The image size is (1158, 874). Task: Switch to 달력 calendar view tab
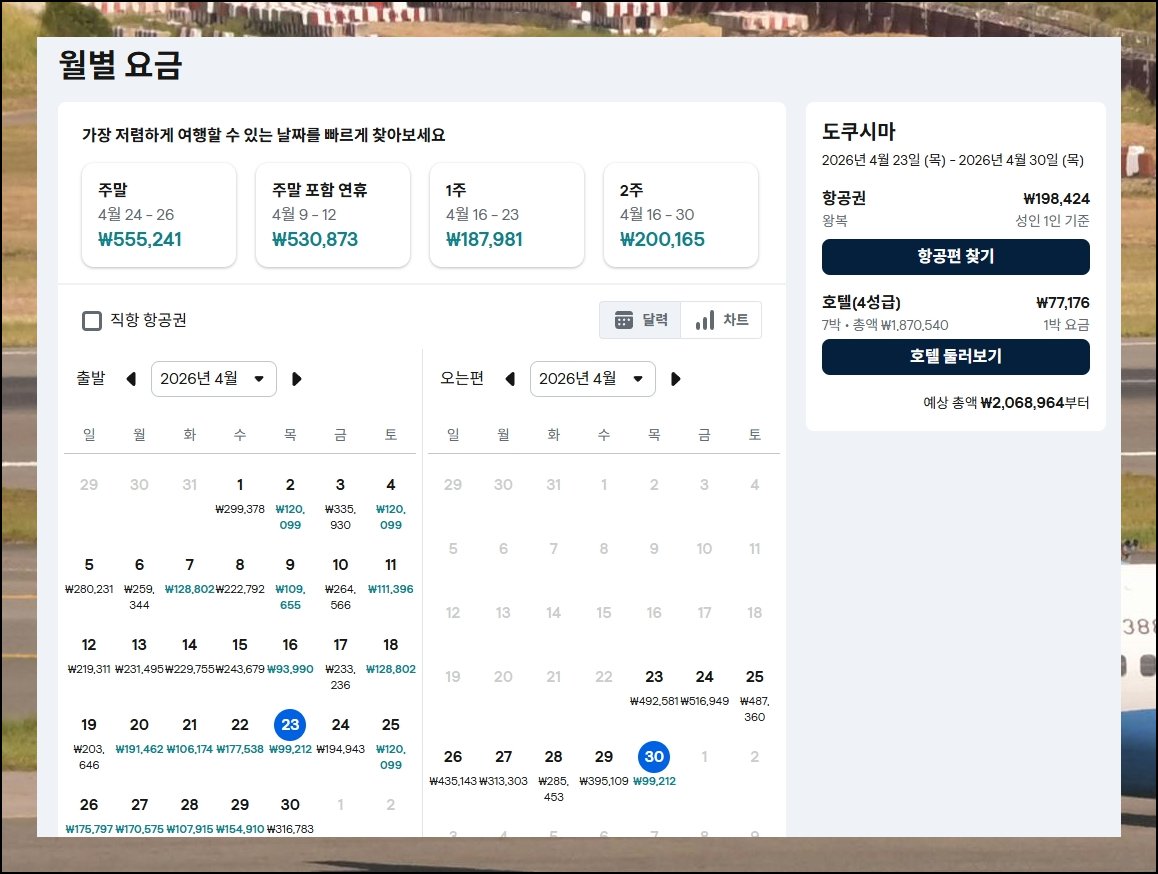[640, 320]
